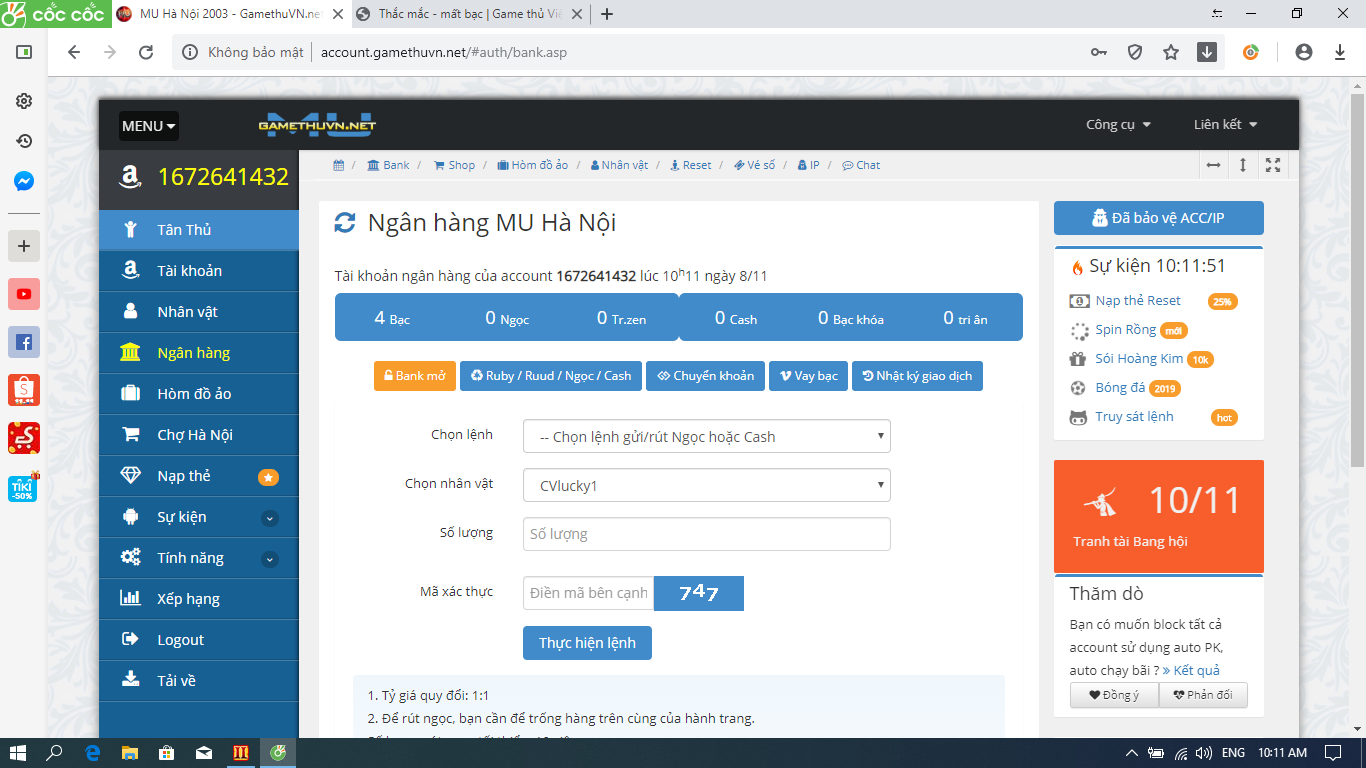Screen dimensions: 1366x768
Task: Open the Chọn lệnh dropdown
Action: tap(706, 437)
